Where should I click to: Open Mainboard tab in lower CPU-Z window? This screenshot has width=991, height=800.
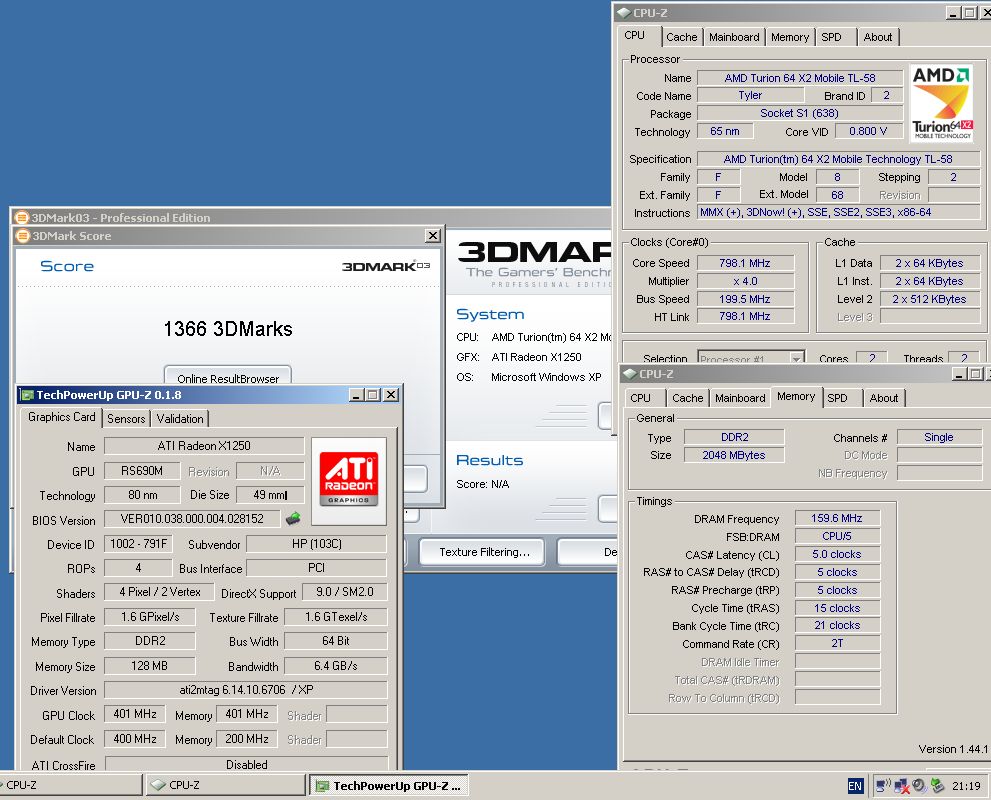740,398
